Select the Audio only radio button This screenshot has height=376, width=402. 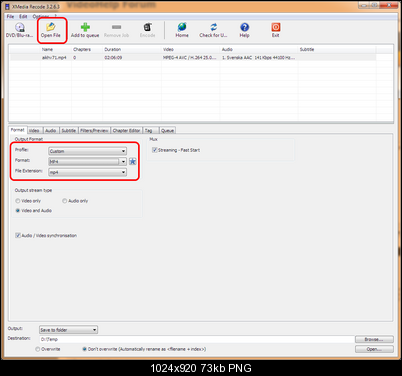(65, 201)
